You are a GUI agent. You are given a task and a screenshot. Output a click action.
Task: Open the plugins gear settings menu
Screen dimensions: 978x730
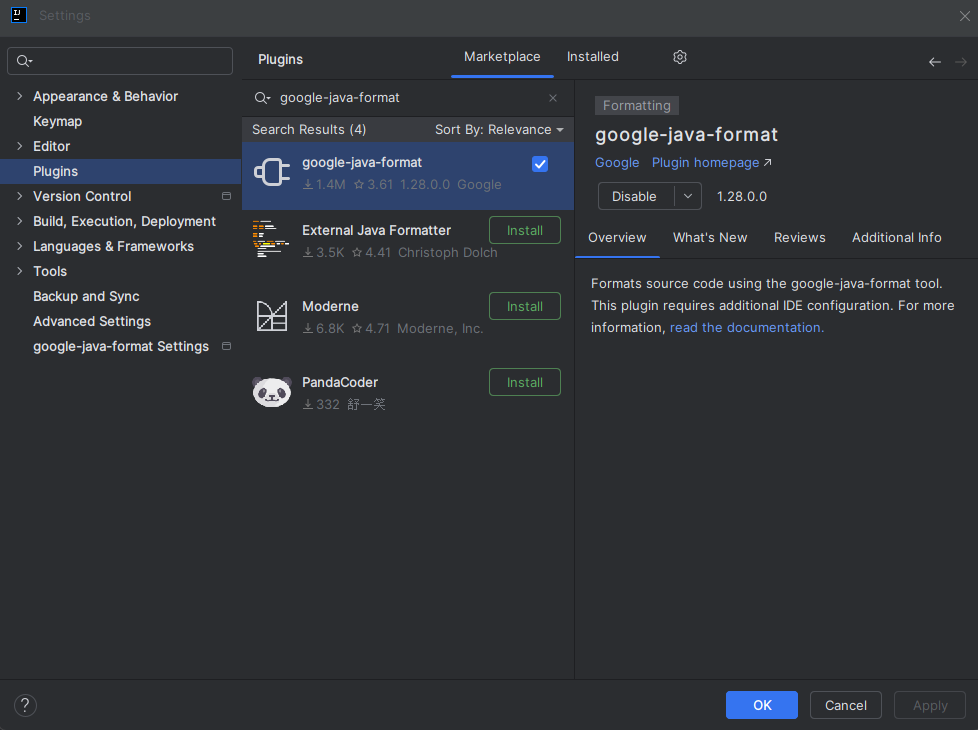click(680, 57)
